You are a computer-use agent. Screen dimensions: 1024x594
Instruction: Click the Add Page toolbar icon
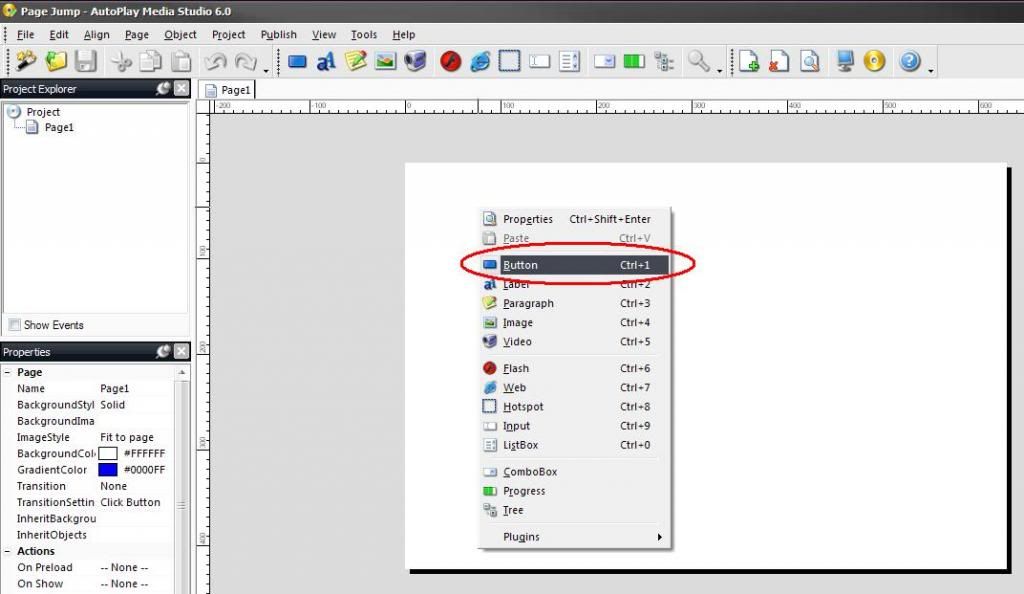click(x=749, y=62)
